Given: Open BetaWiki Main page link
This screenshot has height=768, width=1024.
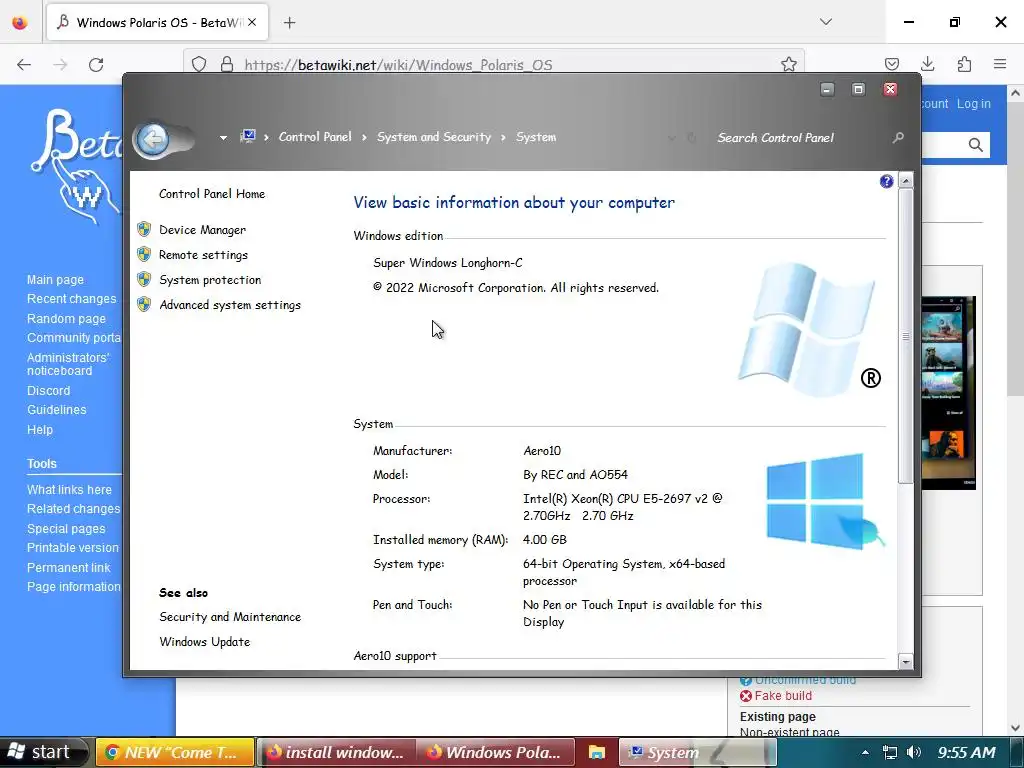Looking at the screenshot, I should (55, 280).
